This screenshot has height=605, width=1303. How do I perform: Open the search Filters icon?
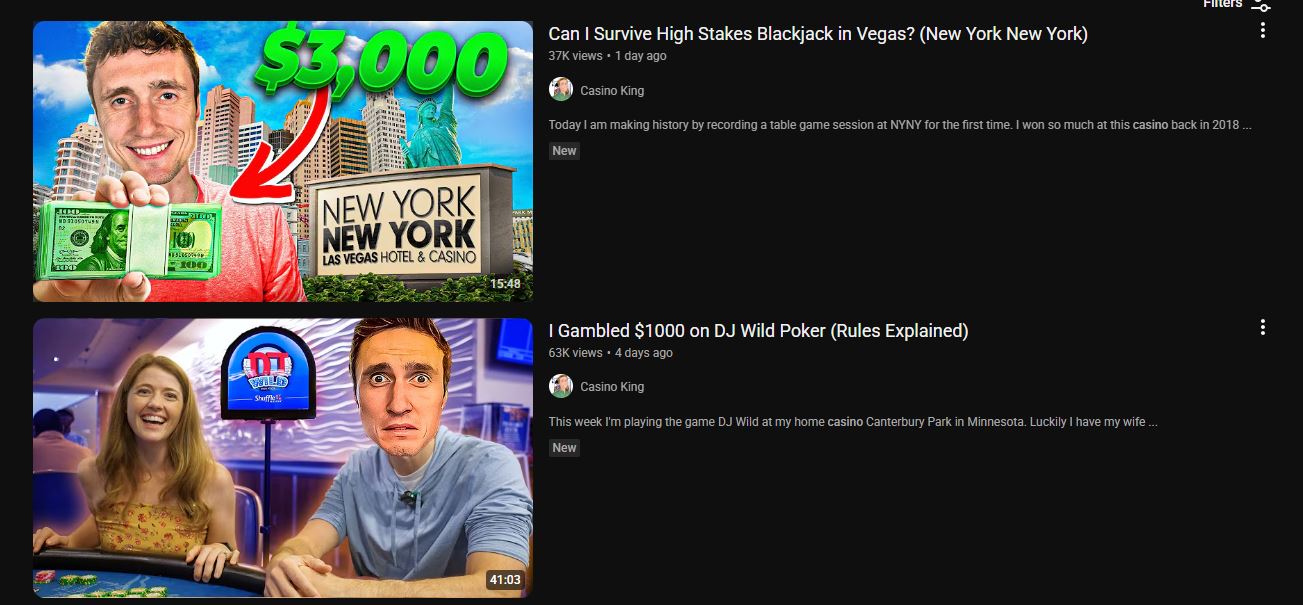tap(1262, 5)
